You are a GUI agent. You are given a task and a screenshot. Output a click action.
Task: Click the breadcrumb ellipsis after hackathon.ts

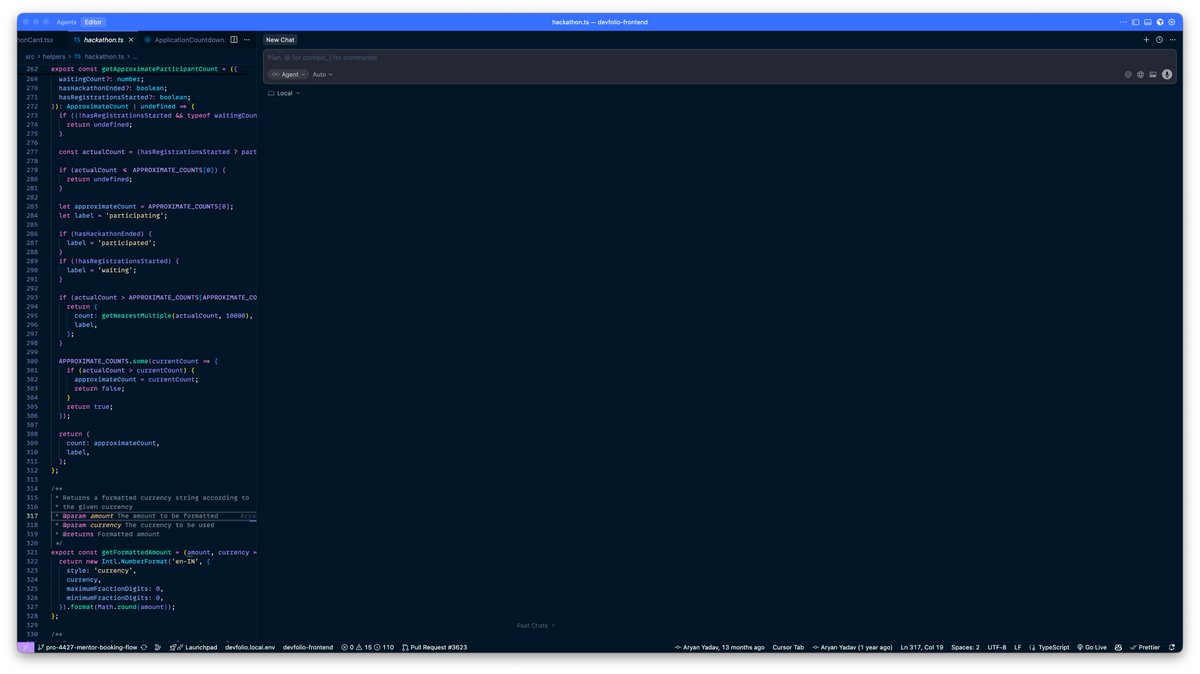pos(135,57)
